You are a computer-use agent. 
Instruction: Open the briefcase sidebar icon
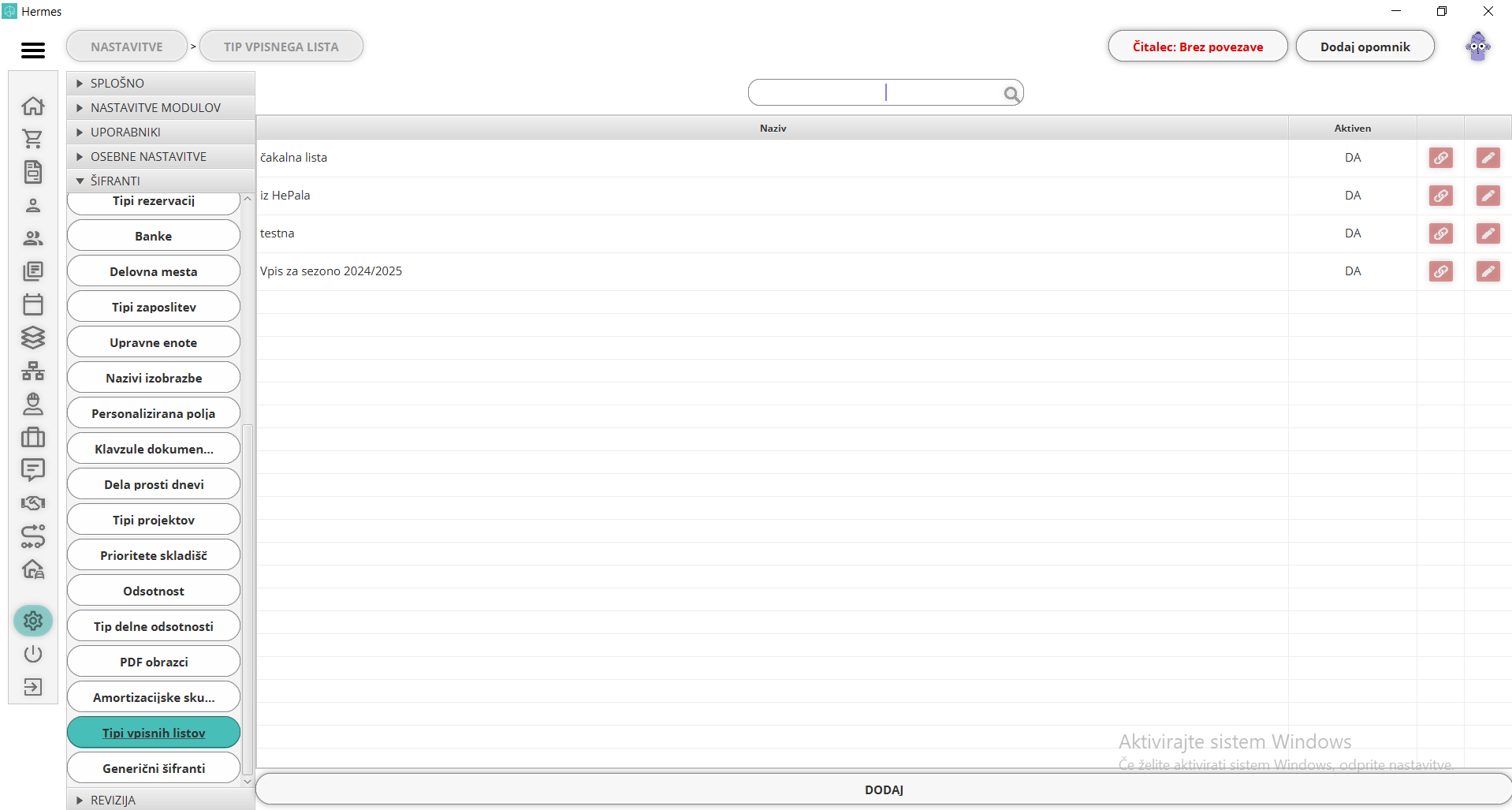coord(33,437)
